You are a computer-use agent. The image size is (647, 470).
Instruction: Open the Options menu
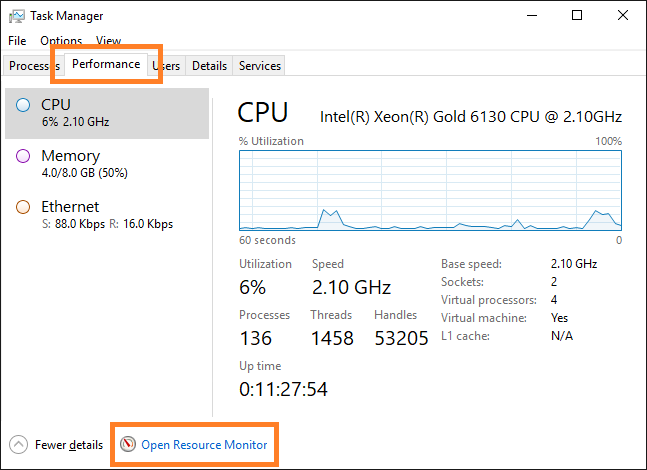click(61, 41)
